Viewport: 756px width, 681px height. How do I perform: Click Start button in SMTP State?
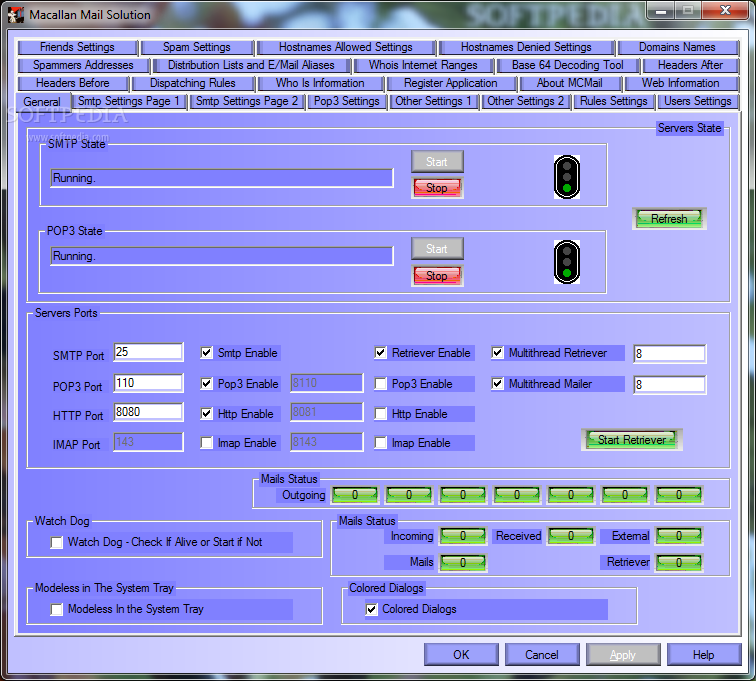(x=437, y=162)
